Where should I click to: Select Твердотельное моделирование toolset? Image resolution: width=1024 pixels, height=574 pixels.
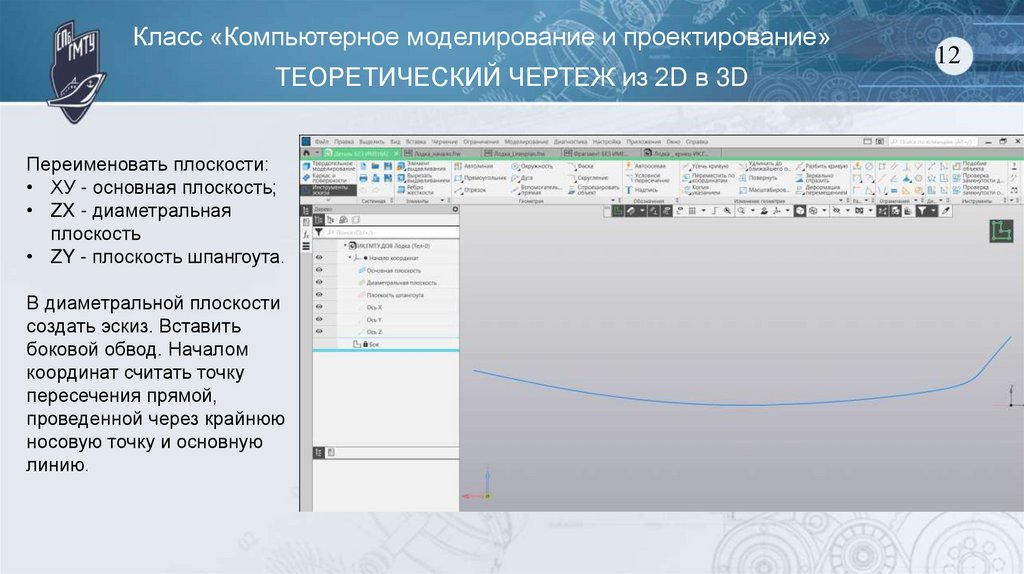point(328,166)
